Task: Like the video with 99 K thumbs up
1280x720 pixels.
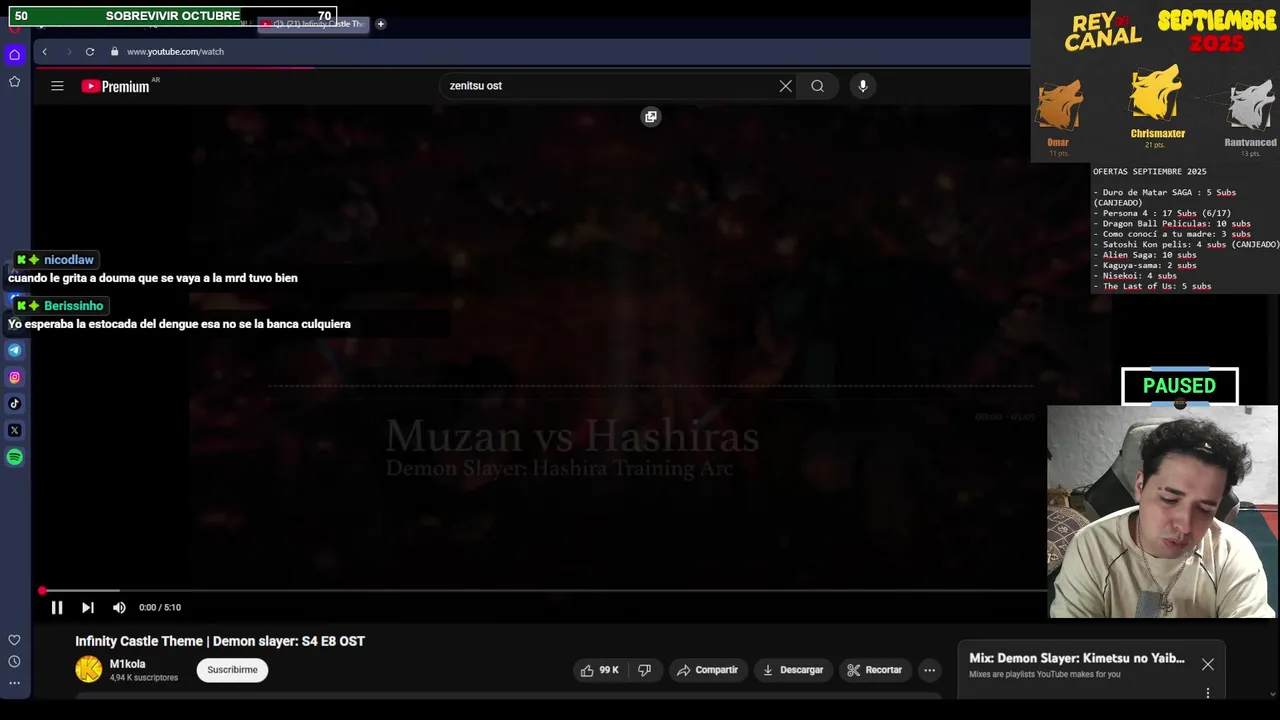Action: (599, 670)
